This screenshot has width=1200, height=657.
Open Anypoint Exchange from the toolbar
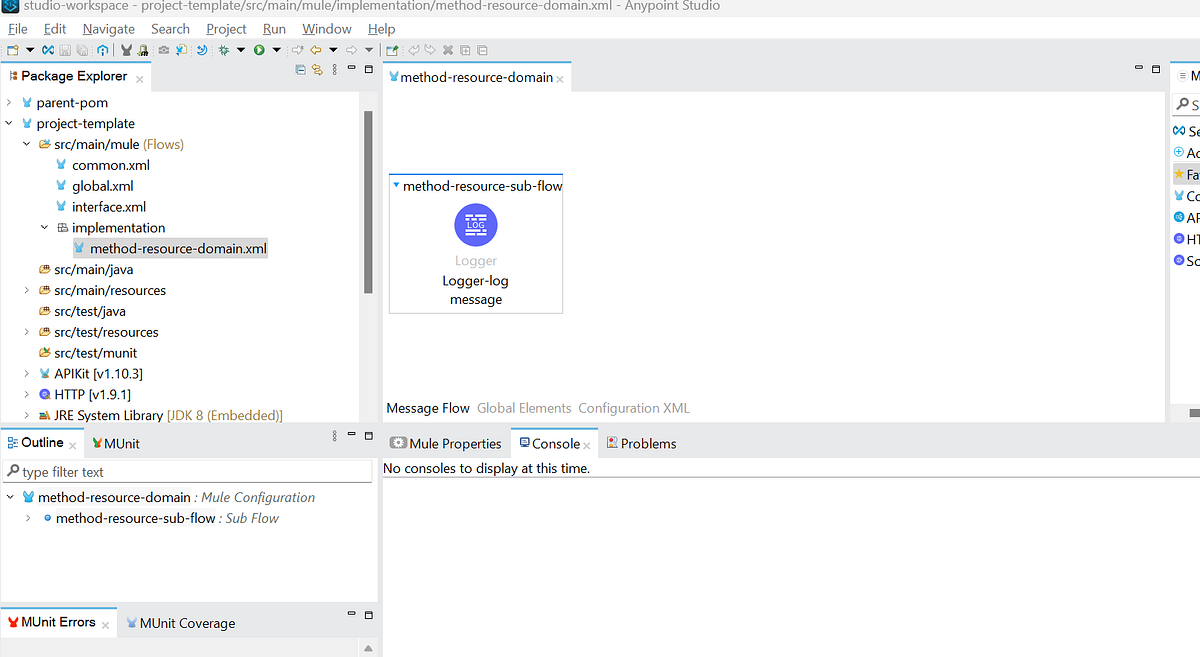point(102,49)
